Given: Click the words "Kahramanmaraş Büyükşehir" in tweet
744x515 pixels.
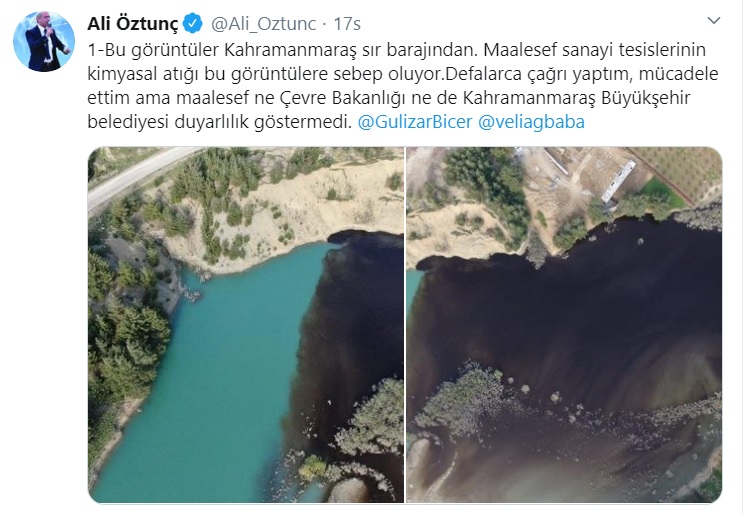Looking at the screenshot, I should click(576, 98).
